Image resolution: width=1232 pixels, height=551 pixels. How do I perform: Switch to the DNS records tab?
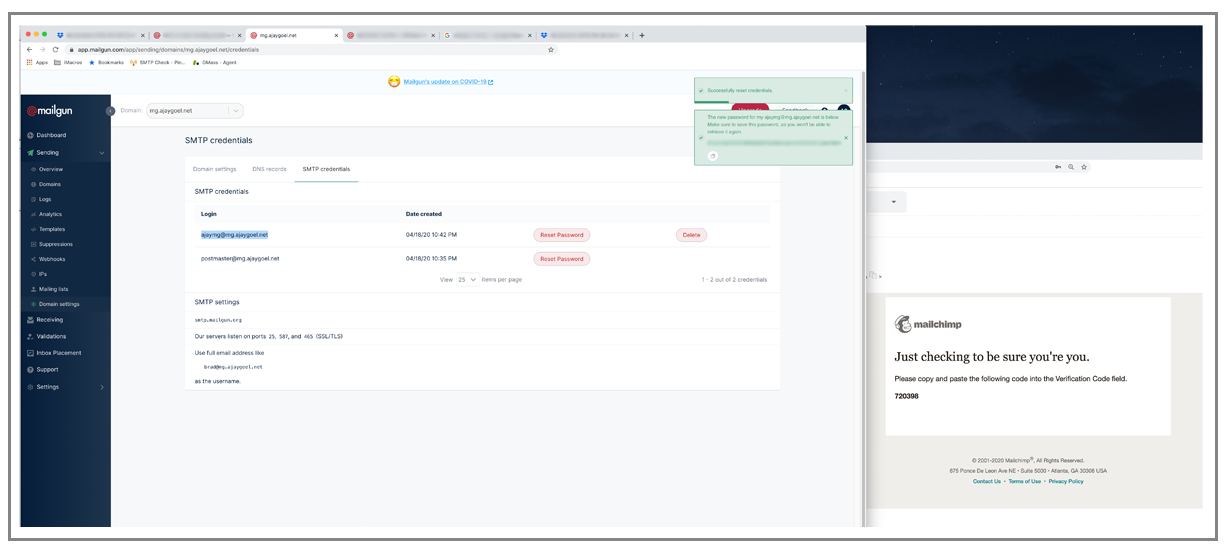coord(269,169)
